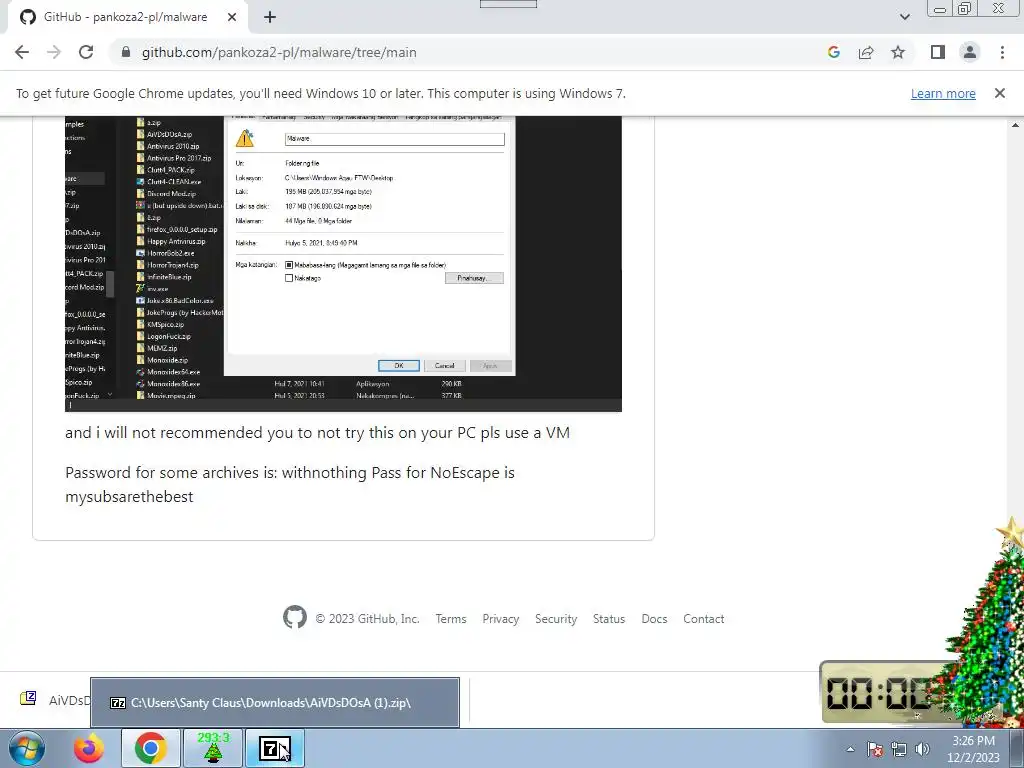Open a new browser tab

pyautogui.click(x=270, y=17)
